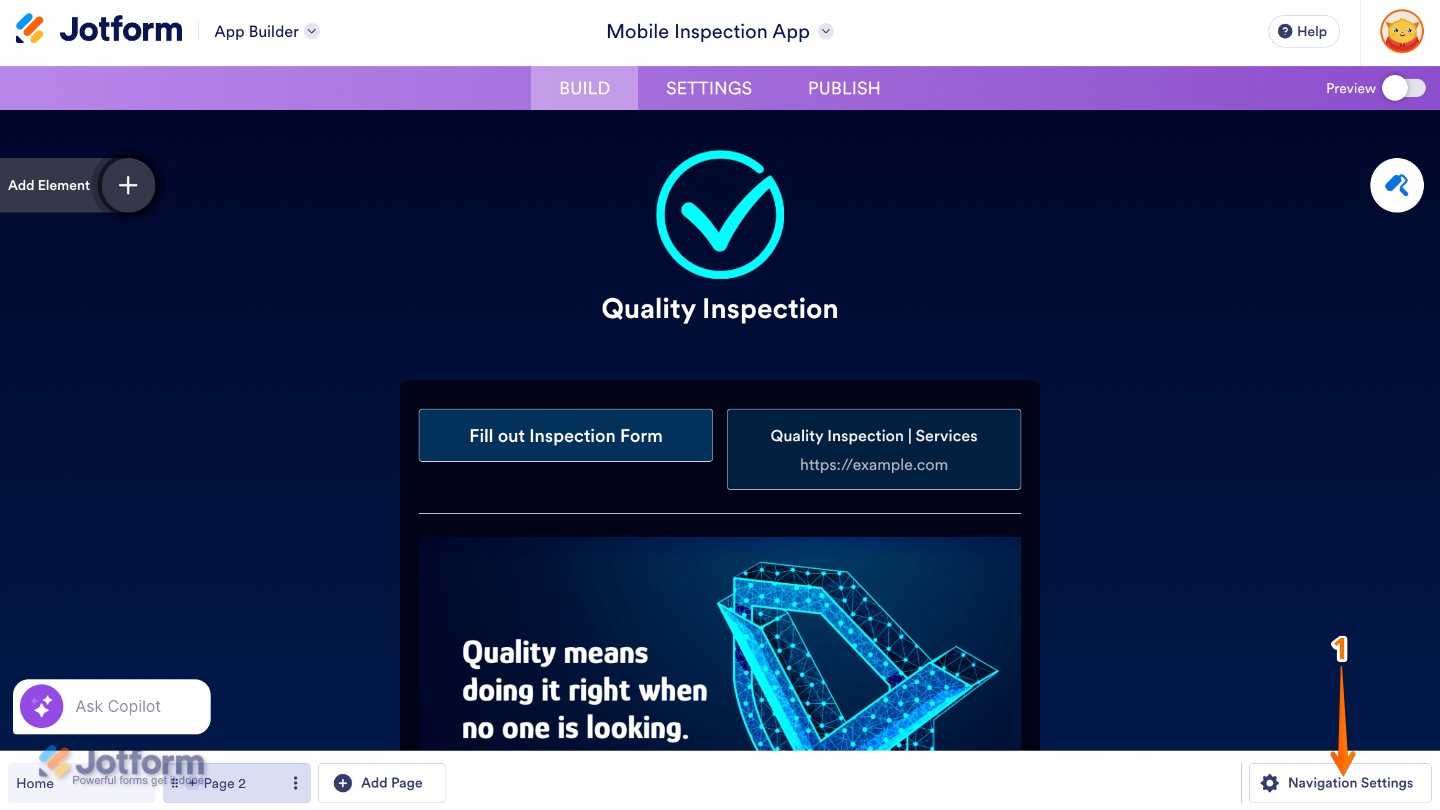
Task: Click the plus icon on Add Page
Action: point(344,783)
